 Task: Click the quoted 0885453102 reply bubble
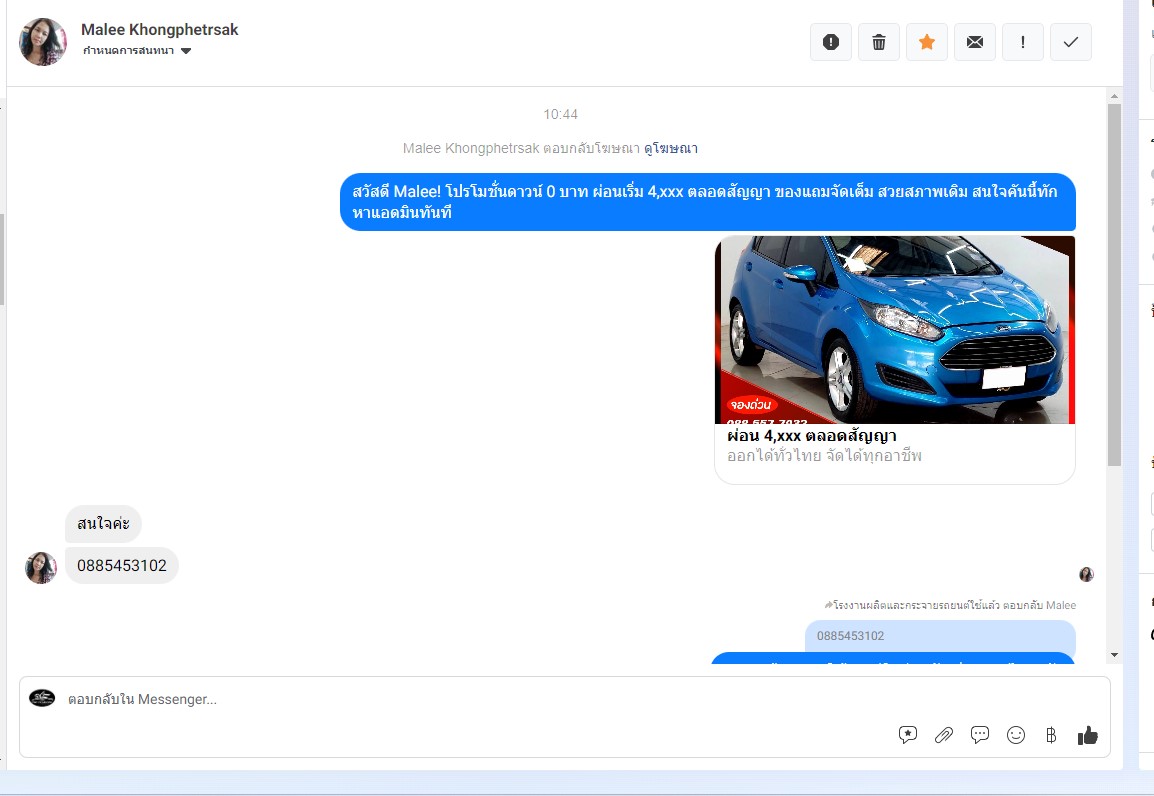pyautogui.click(x=940, y=636)
